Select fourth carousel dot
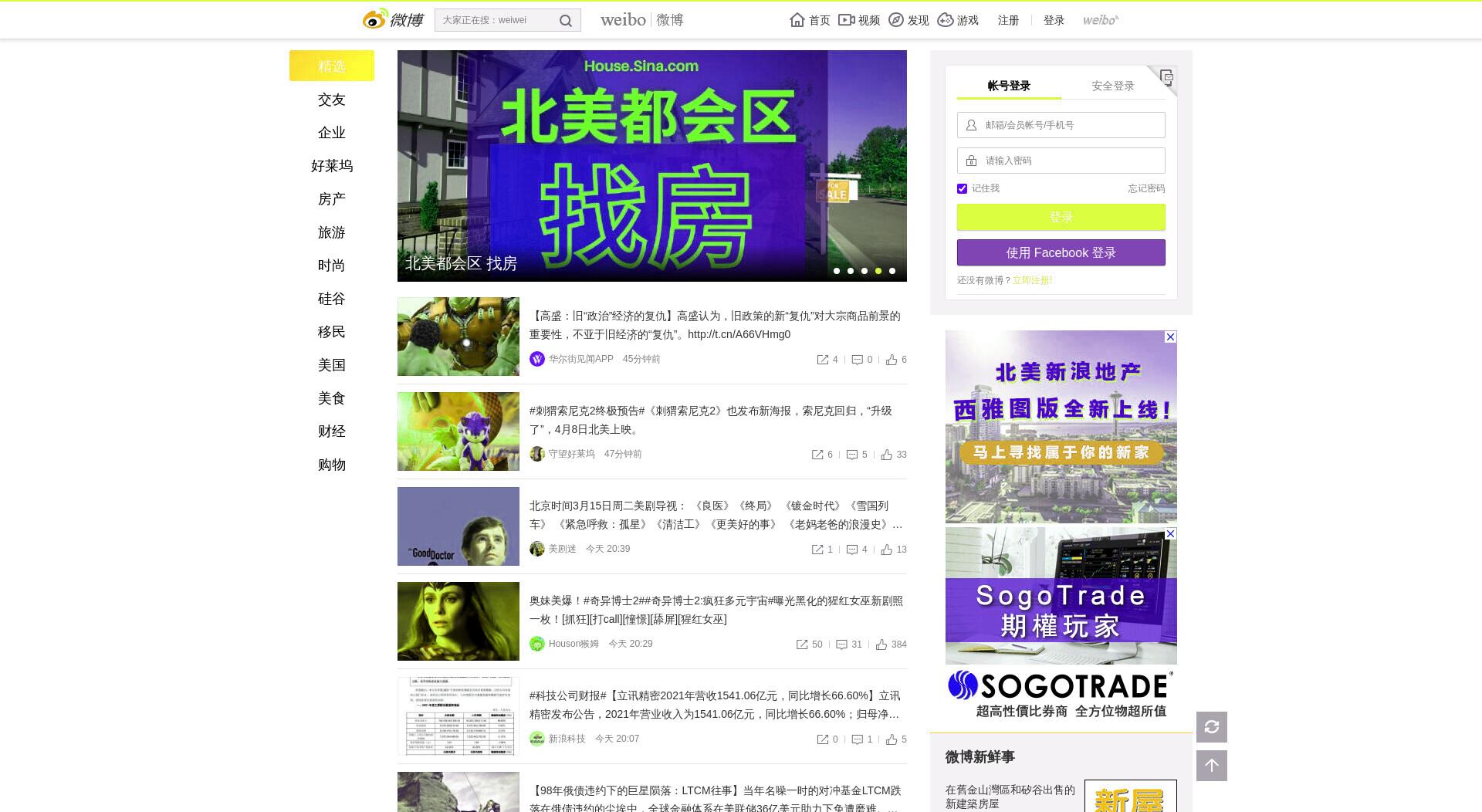 pos(878,271)
